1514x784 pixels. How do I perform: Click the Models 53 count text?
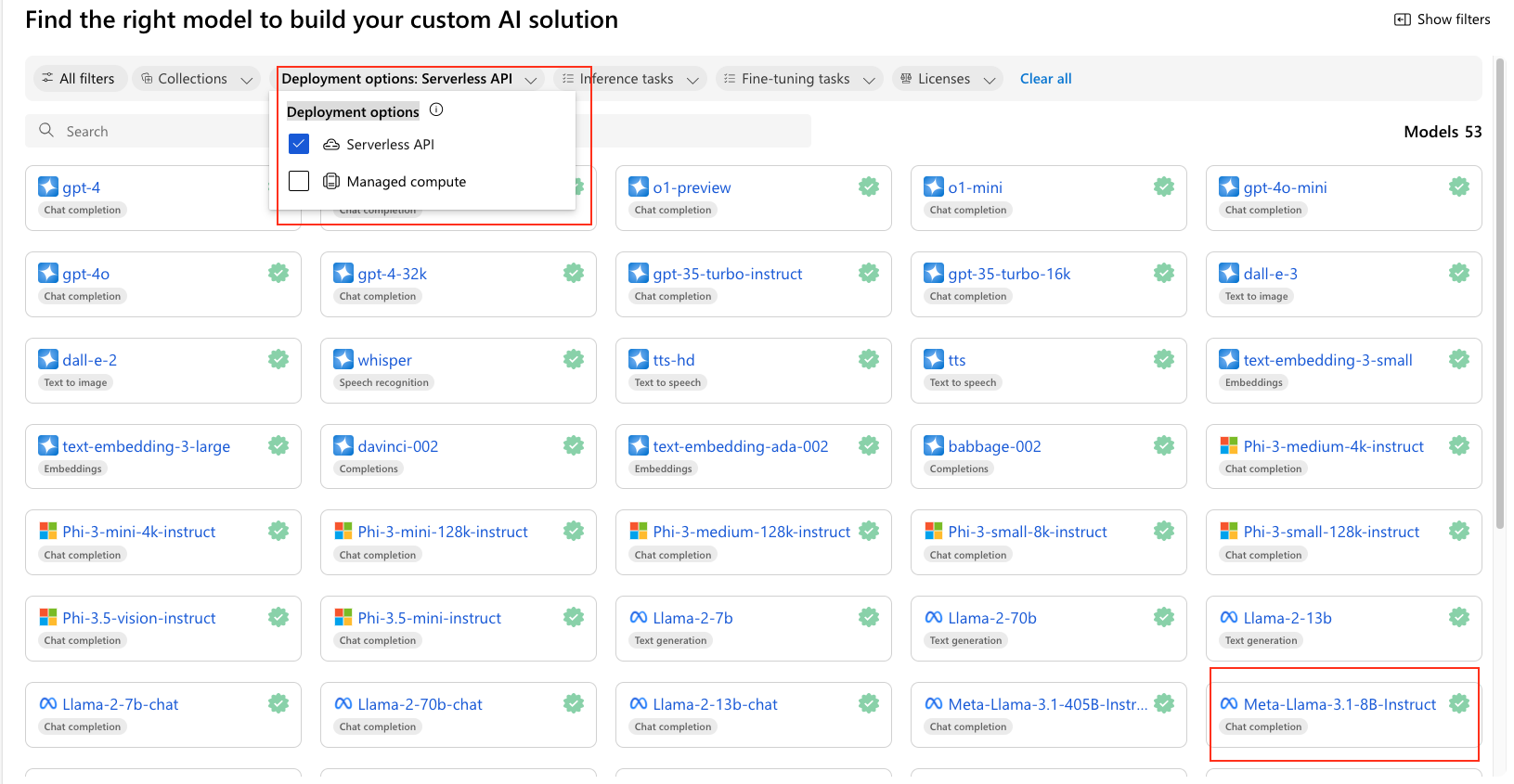click(1443, 132)
